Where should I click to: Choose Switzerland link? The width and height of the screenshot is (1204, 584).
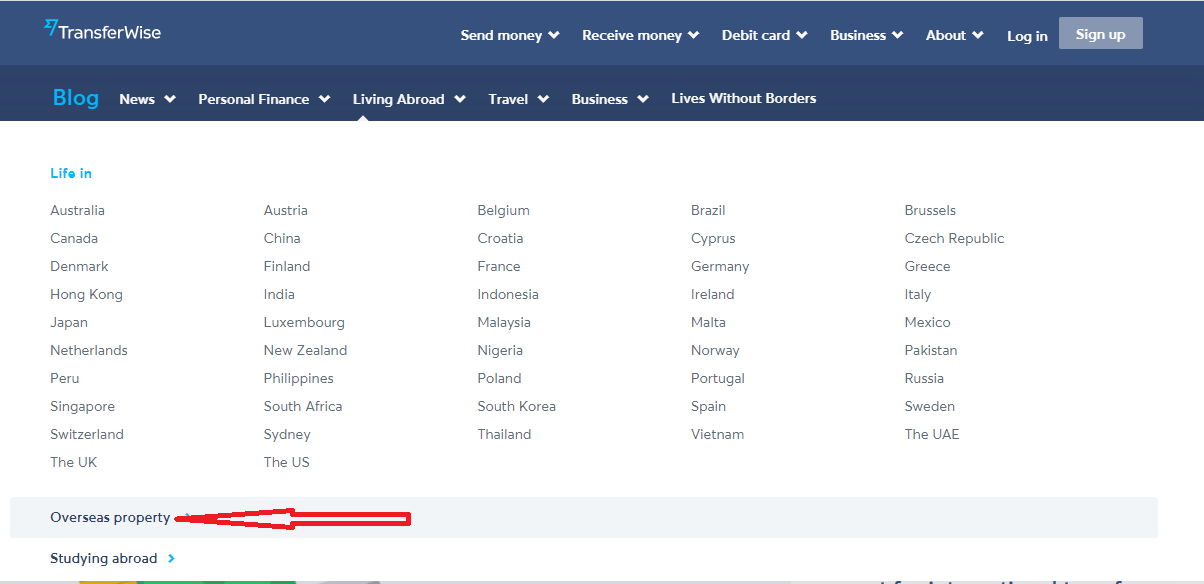click(87, 434)
